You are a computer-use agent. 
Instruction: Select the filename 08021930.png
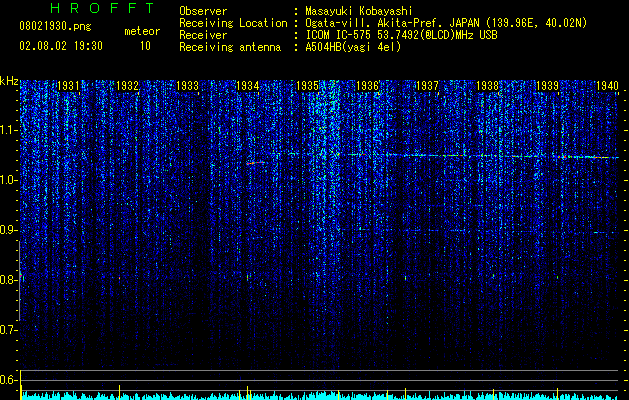(x=55, y=27)
